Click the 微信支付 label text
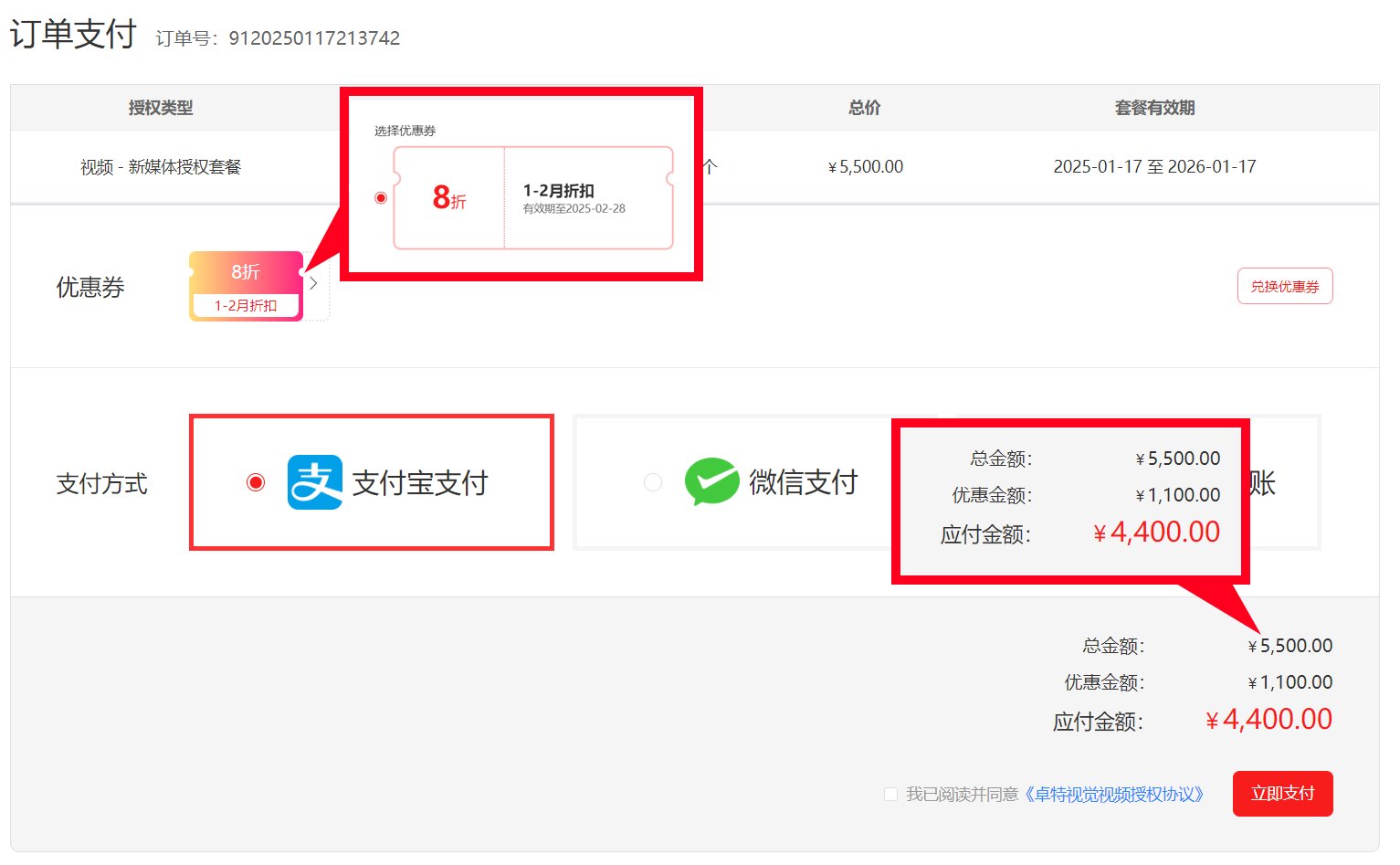The image size is (1400, 865). [804, 481]
